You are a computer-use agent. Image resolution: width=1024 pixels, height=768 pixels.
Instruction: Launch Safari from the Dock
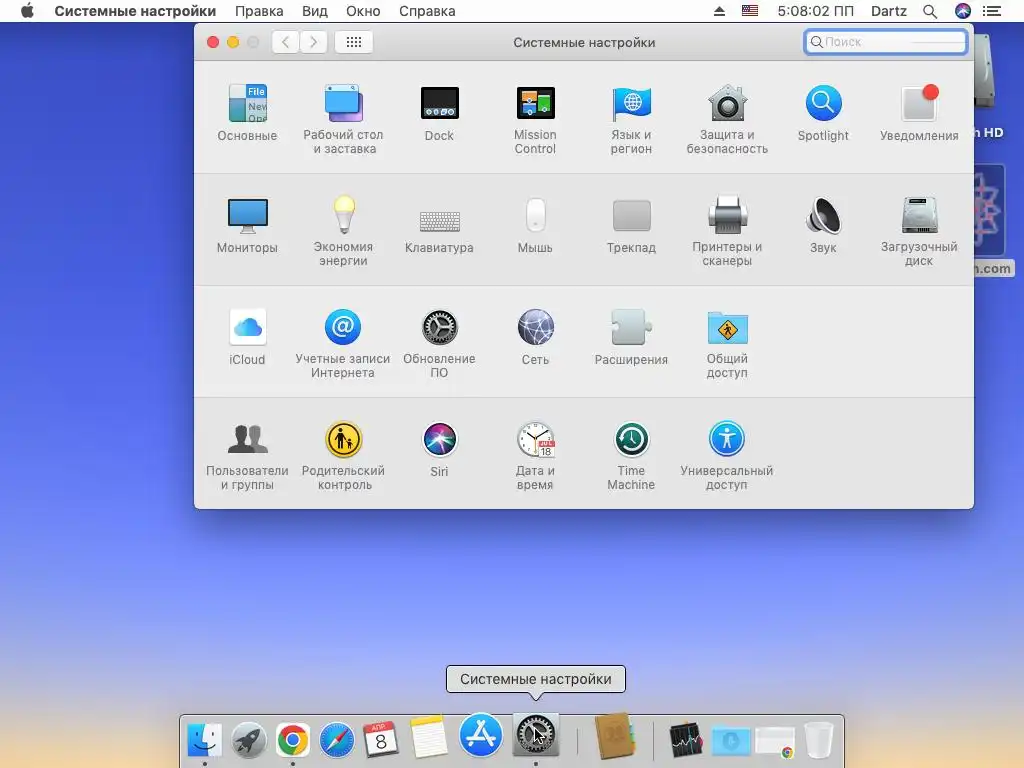coord(337,740)
